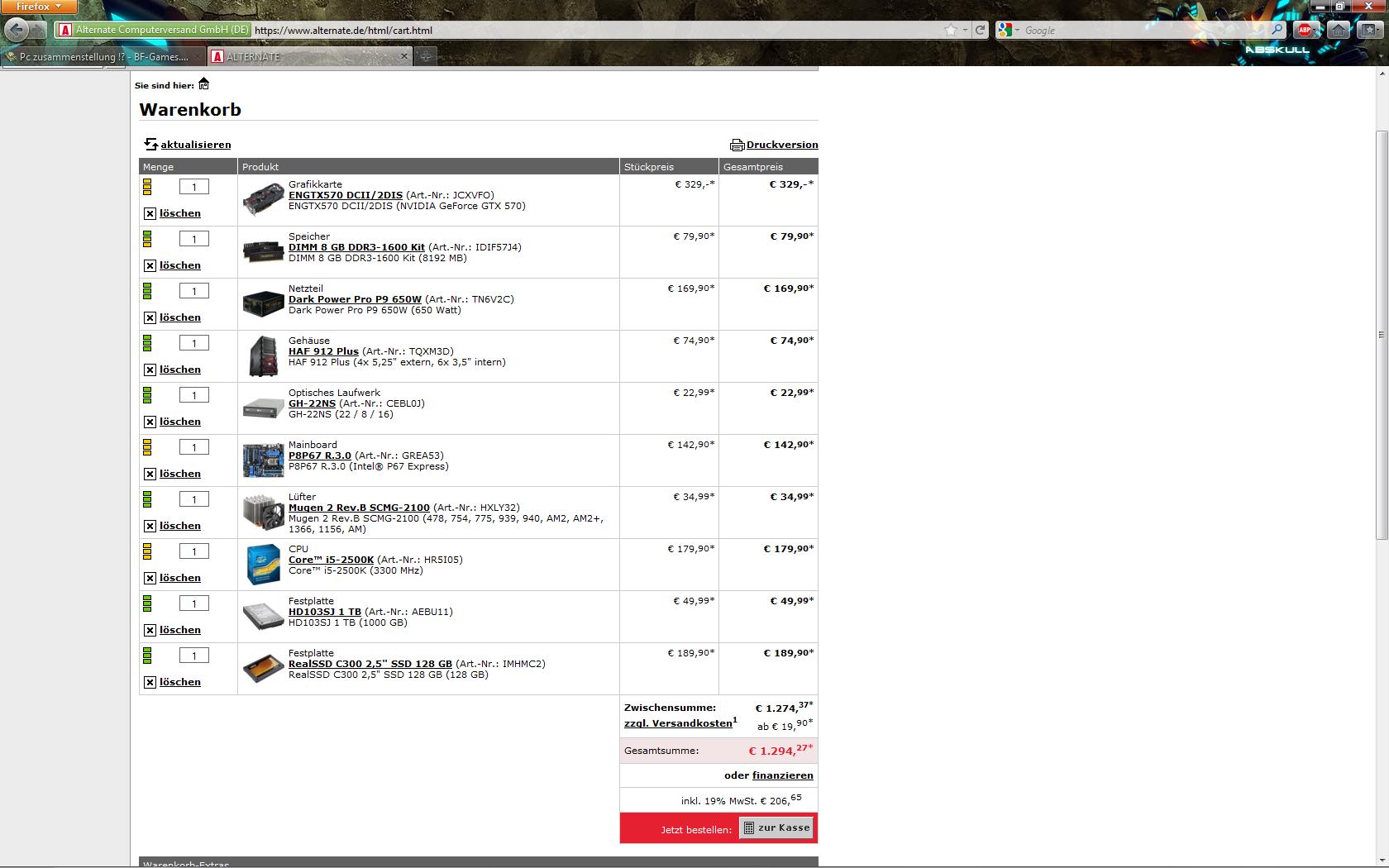
Task: Open the address bar history dropdown arrow
Action: (x=965, y=30)
